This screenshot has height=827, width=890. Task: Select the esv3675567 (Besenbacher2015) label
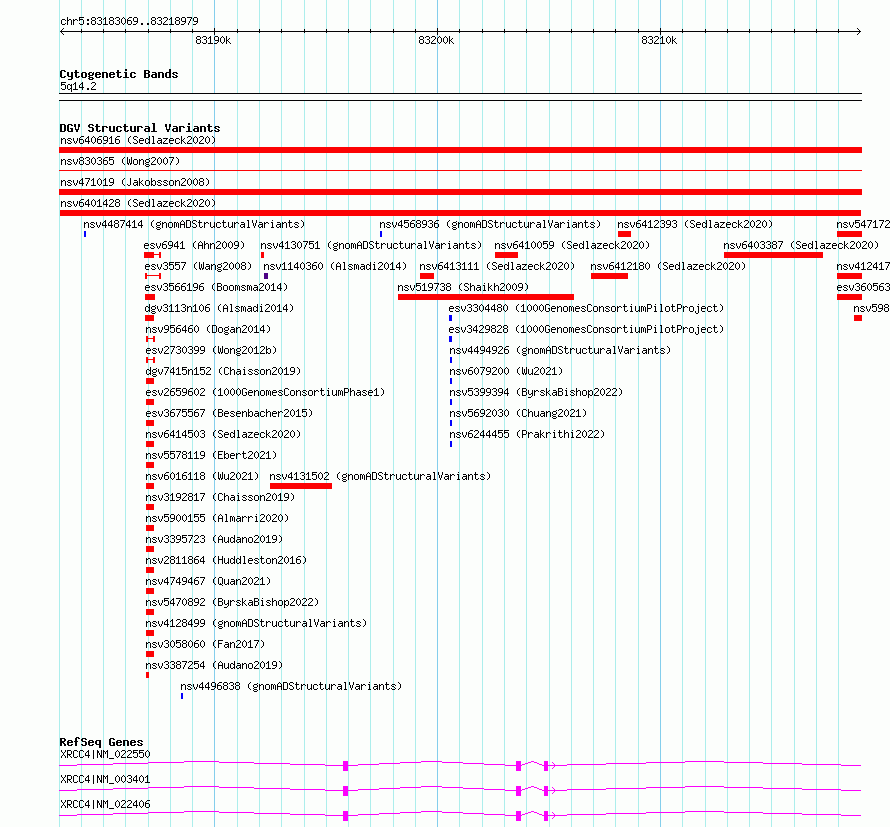point(229,413)
